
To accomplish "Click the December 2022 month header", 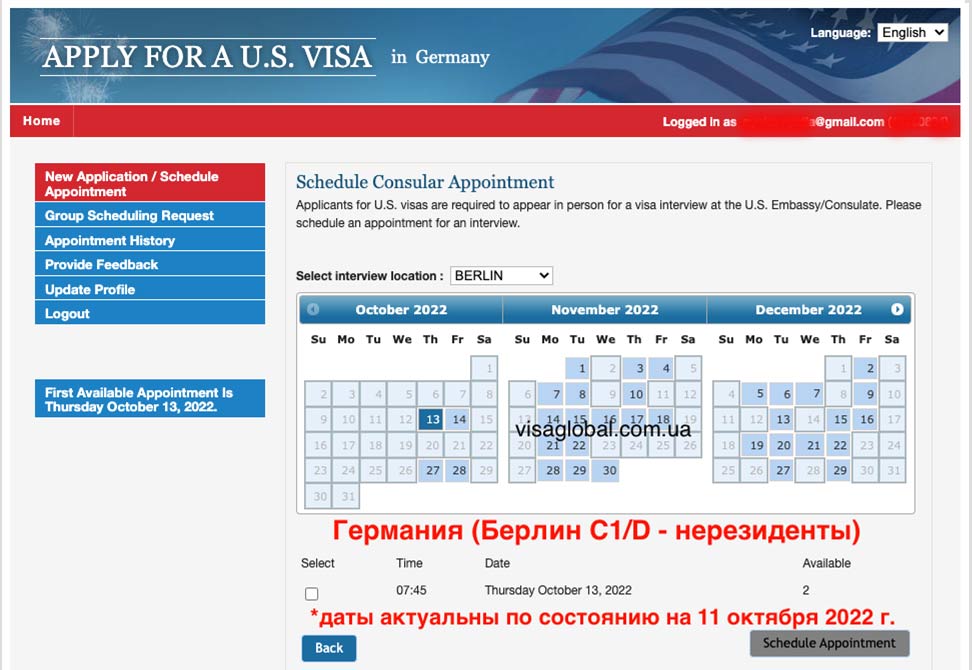I will click(808, 309).
